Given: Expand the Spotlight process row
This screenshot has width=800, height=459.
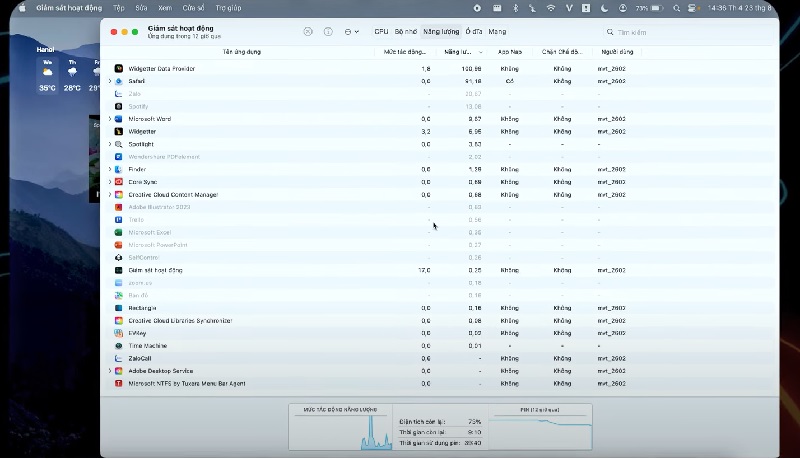Looking at the screenshot, I should tap(110, 144).
